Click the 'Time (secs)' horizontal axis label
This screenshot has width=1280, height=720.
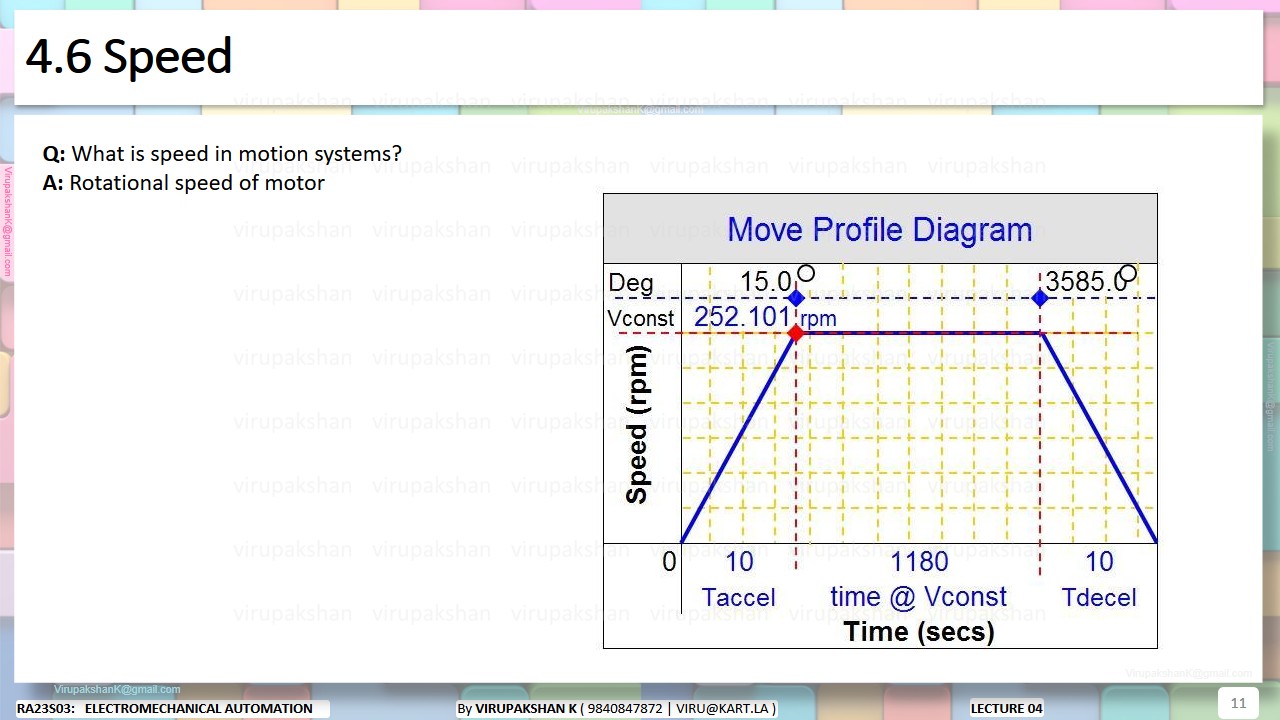coord(919,632)
